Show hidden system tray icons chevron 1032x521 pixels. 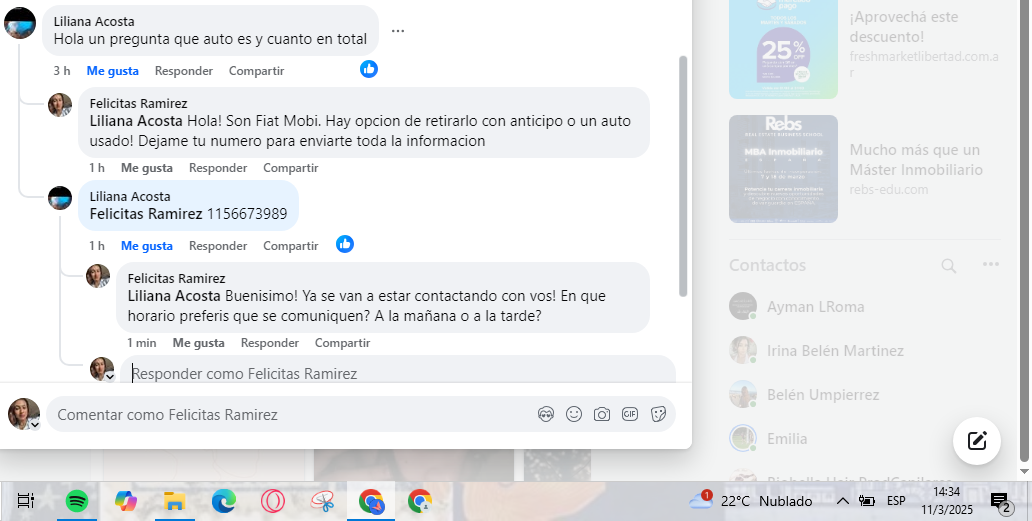point(842,501)
